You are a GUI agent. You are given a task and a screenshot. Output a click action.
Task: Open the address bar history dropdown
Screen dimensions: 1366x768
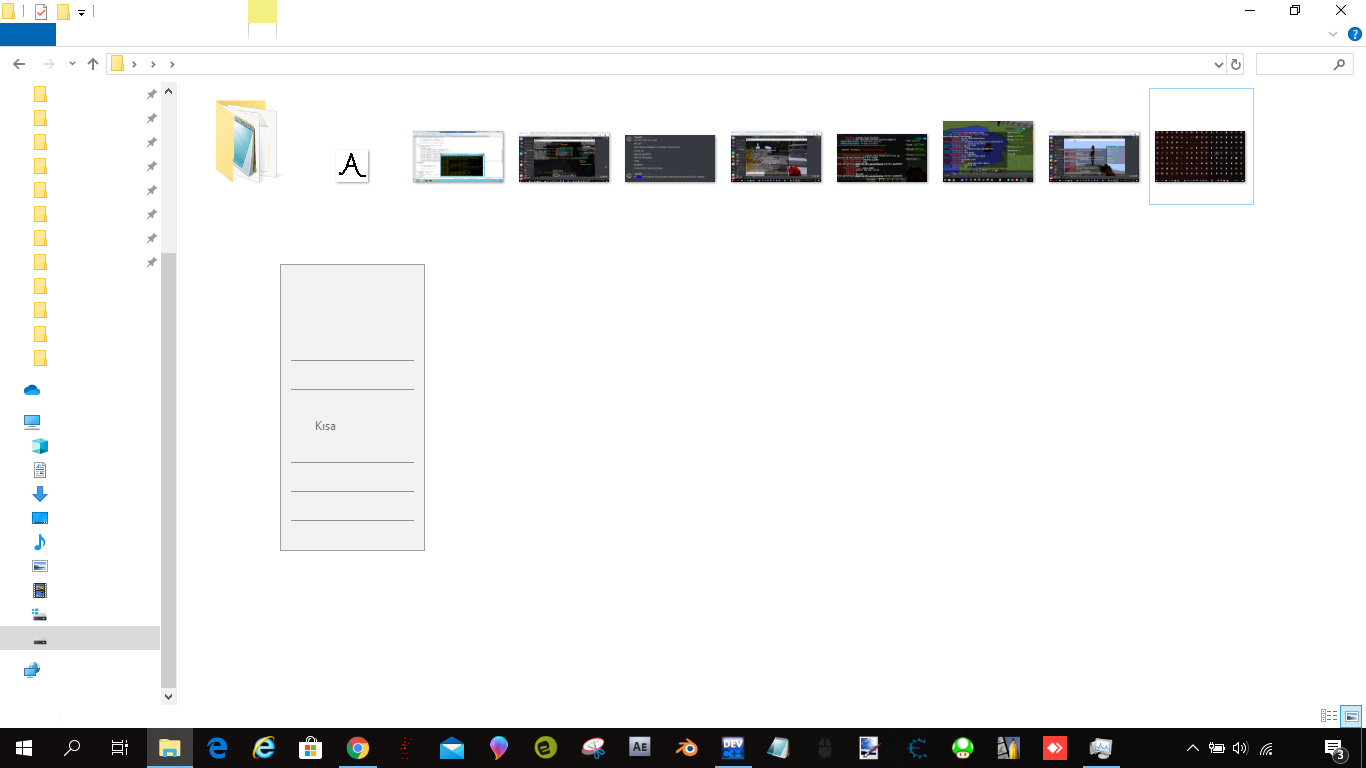(x=1218, y=64)
